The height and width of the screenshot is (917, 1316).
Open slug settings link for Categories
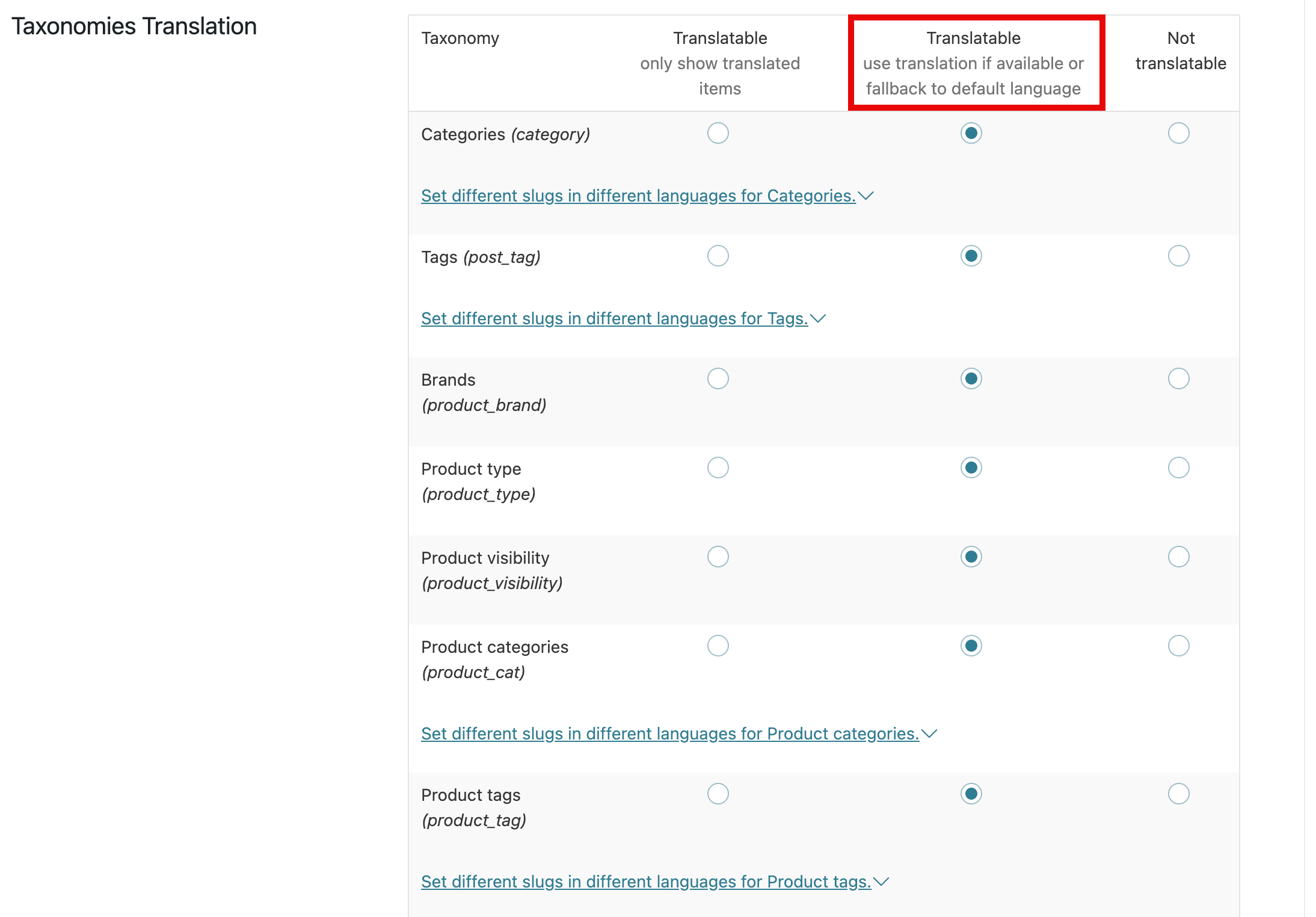click(638, 196)
